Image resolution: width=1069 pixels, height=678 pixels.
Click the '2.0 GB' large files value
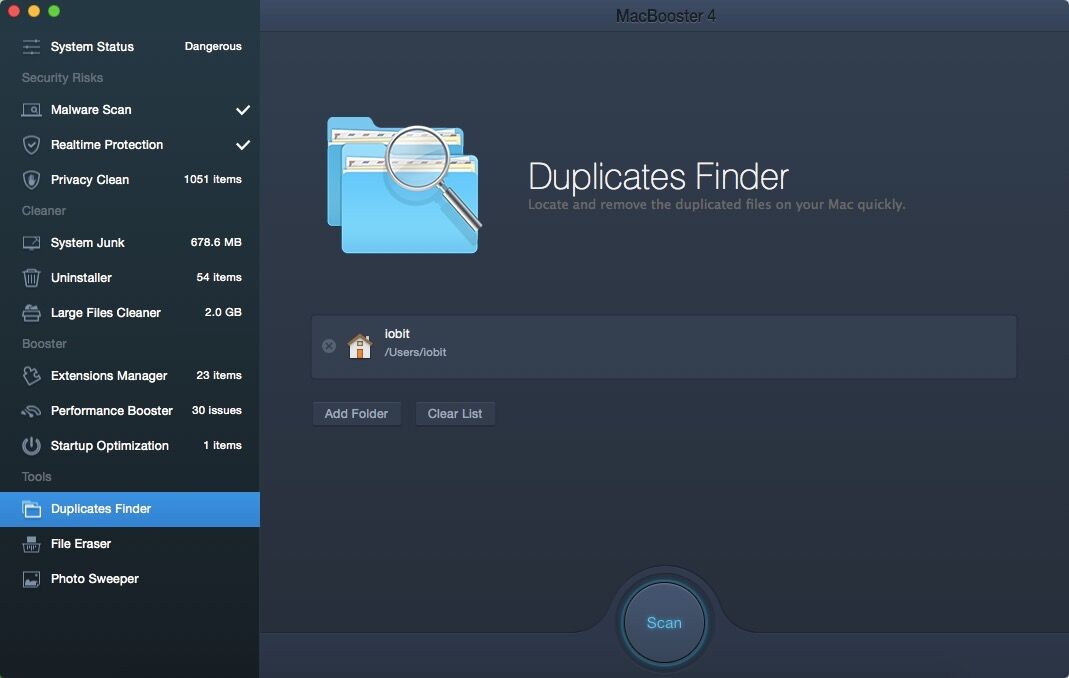pyautogui.click(x=223, y=312)
